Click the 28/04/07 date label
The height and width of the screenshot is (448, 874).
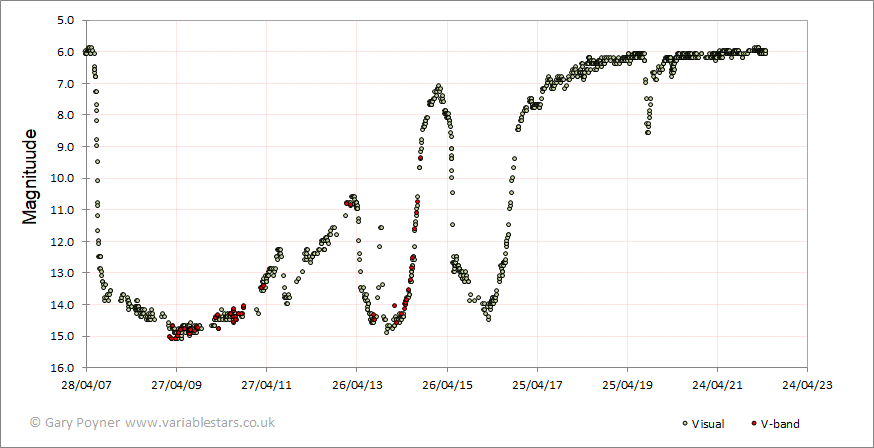coord(87,386)
